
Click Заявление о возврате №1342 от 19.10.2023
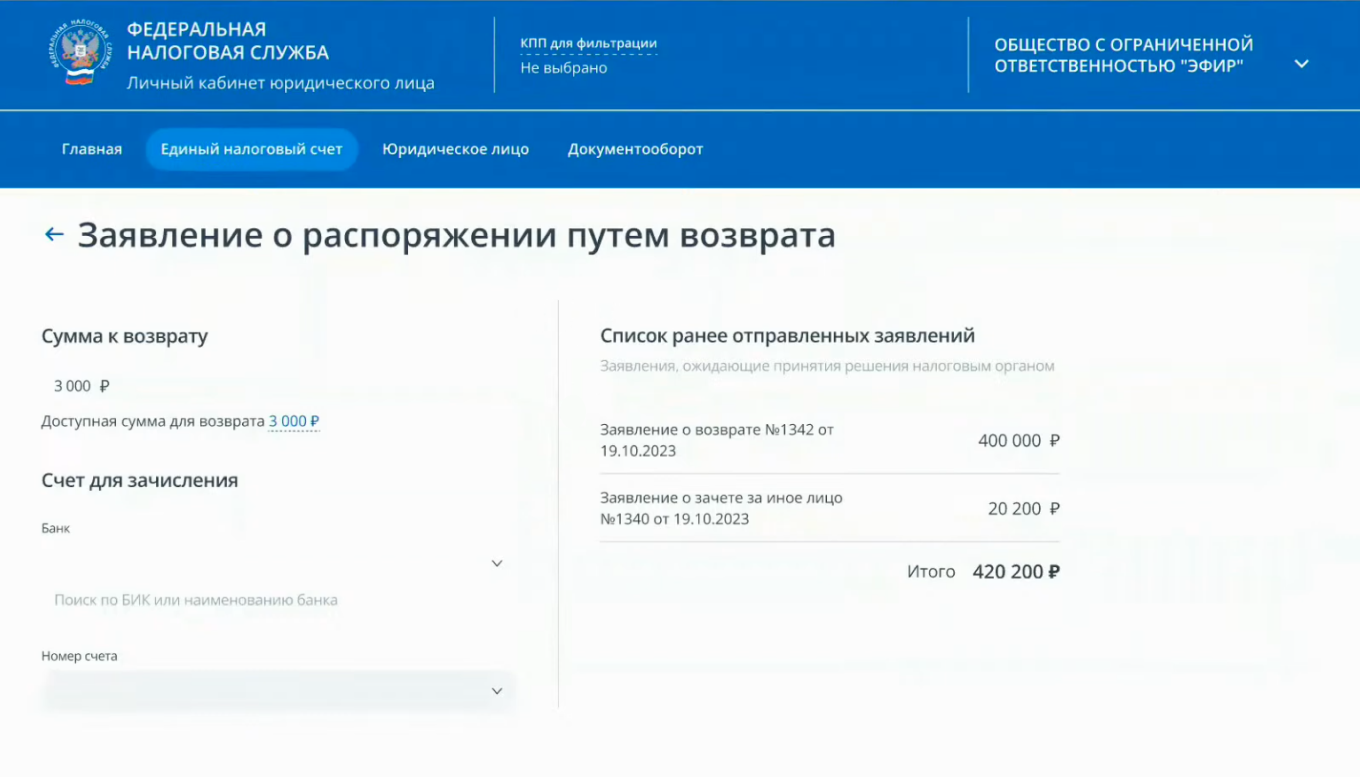(718, 440)
